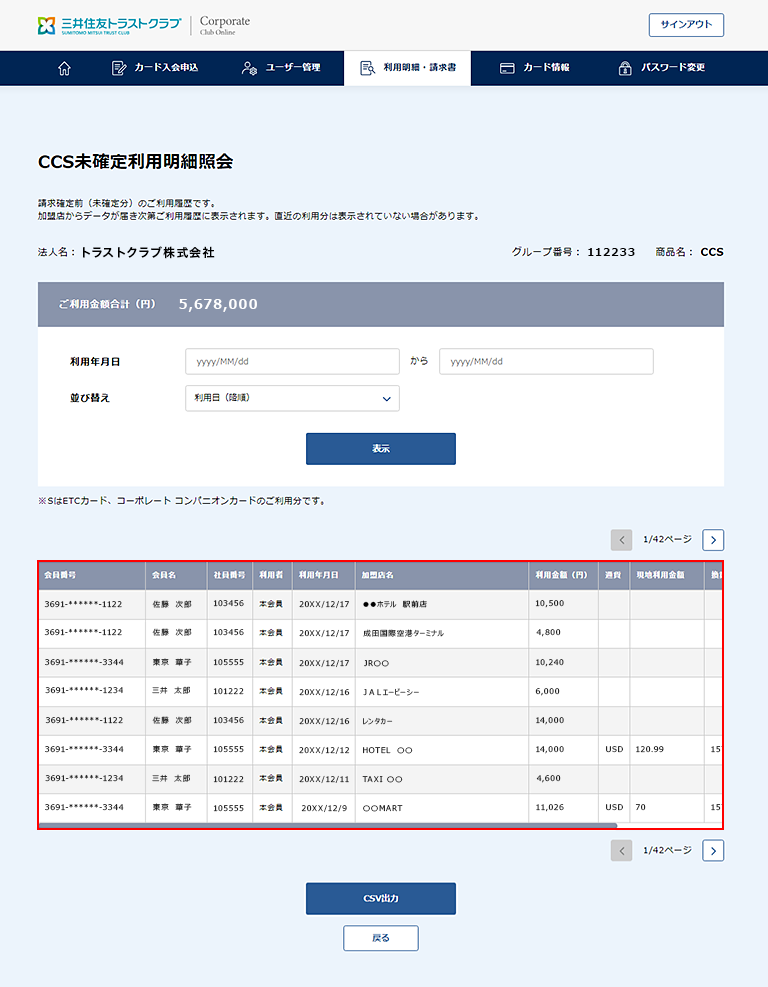Click the statement document search icon
The width and height of the screenshot is (768, 987).
(367, 68)
